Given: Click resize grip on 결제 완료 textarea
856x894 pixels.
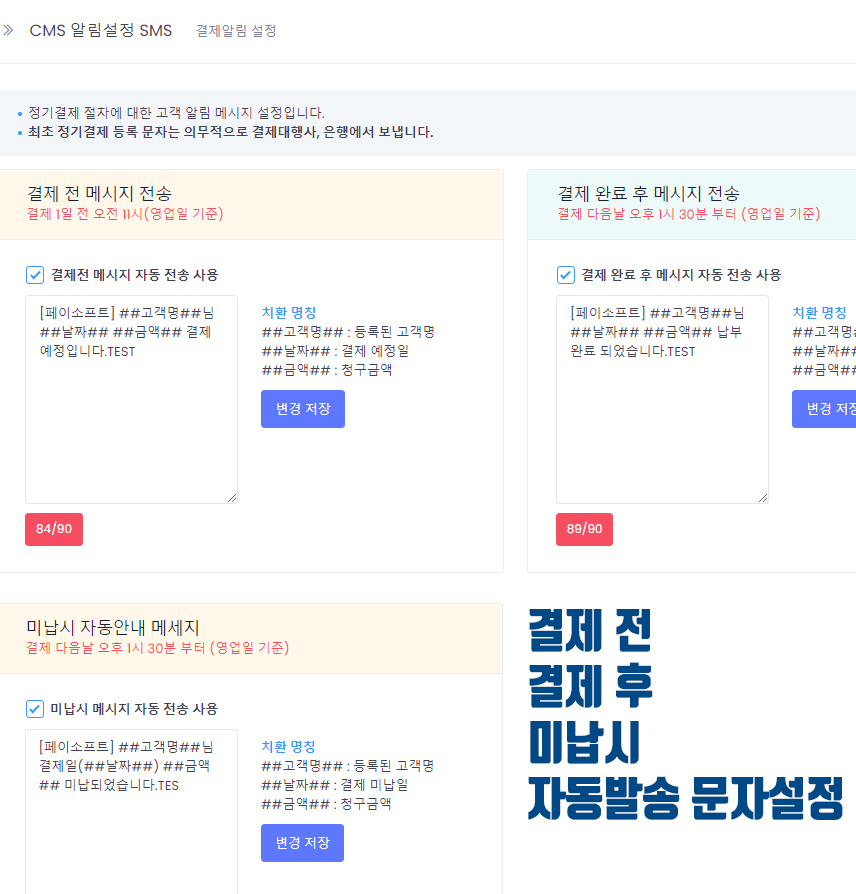Looking at the screenshot, I should point(763,498).
